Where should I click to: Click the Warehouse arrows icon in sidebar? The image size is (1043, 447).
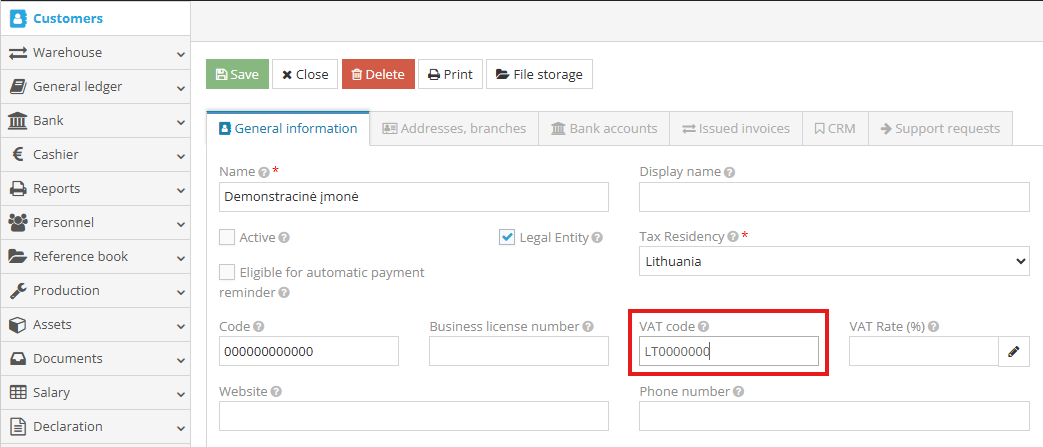tap(17, 53)
